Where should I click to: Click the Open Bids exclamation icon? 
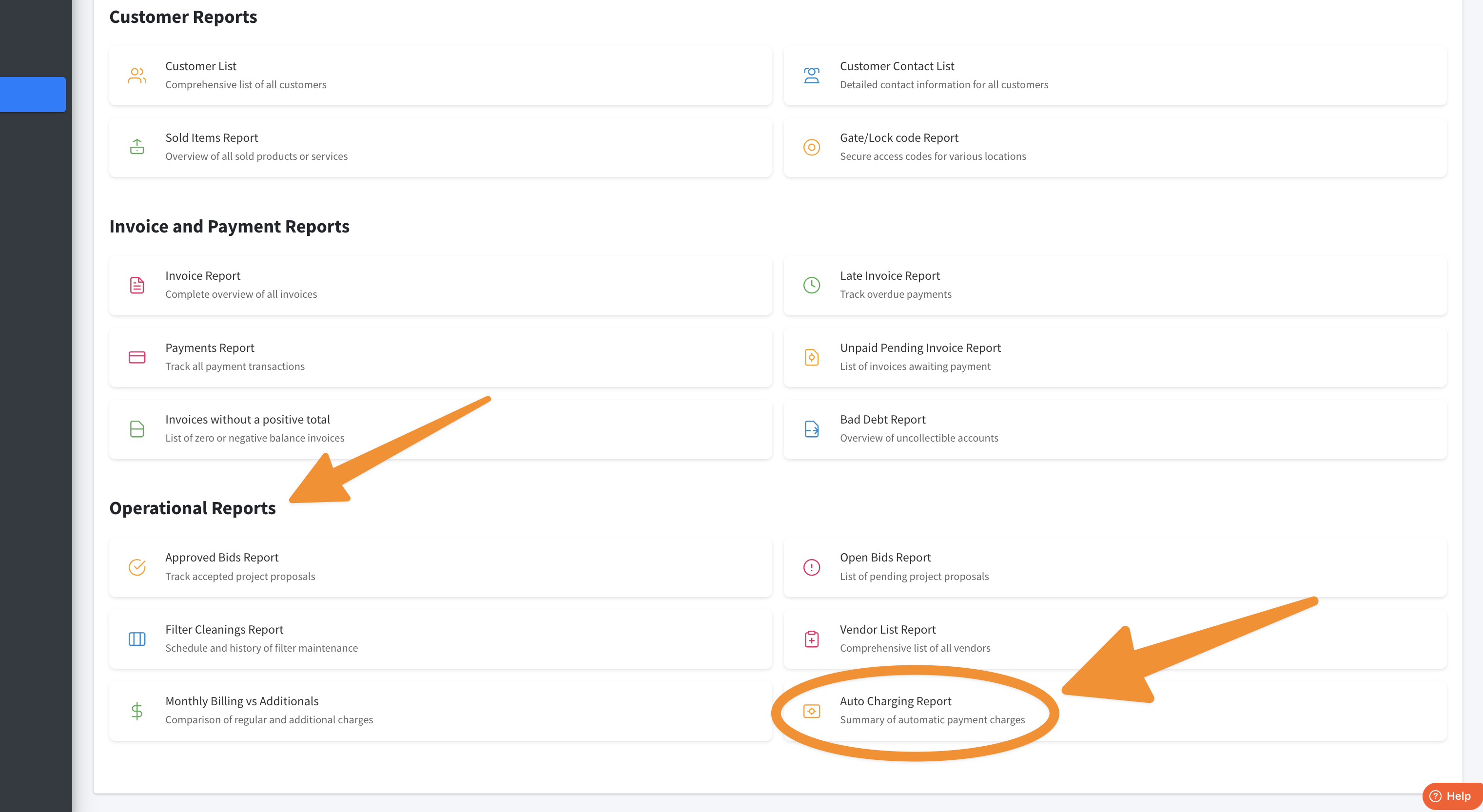[x=811, y=567]
